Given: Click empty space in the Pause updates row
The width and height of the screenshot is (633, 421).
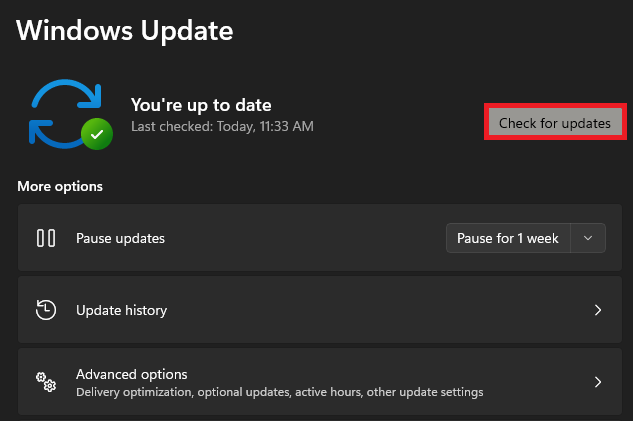Looking at the screenshot, I should [300, 238].
